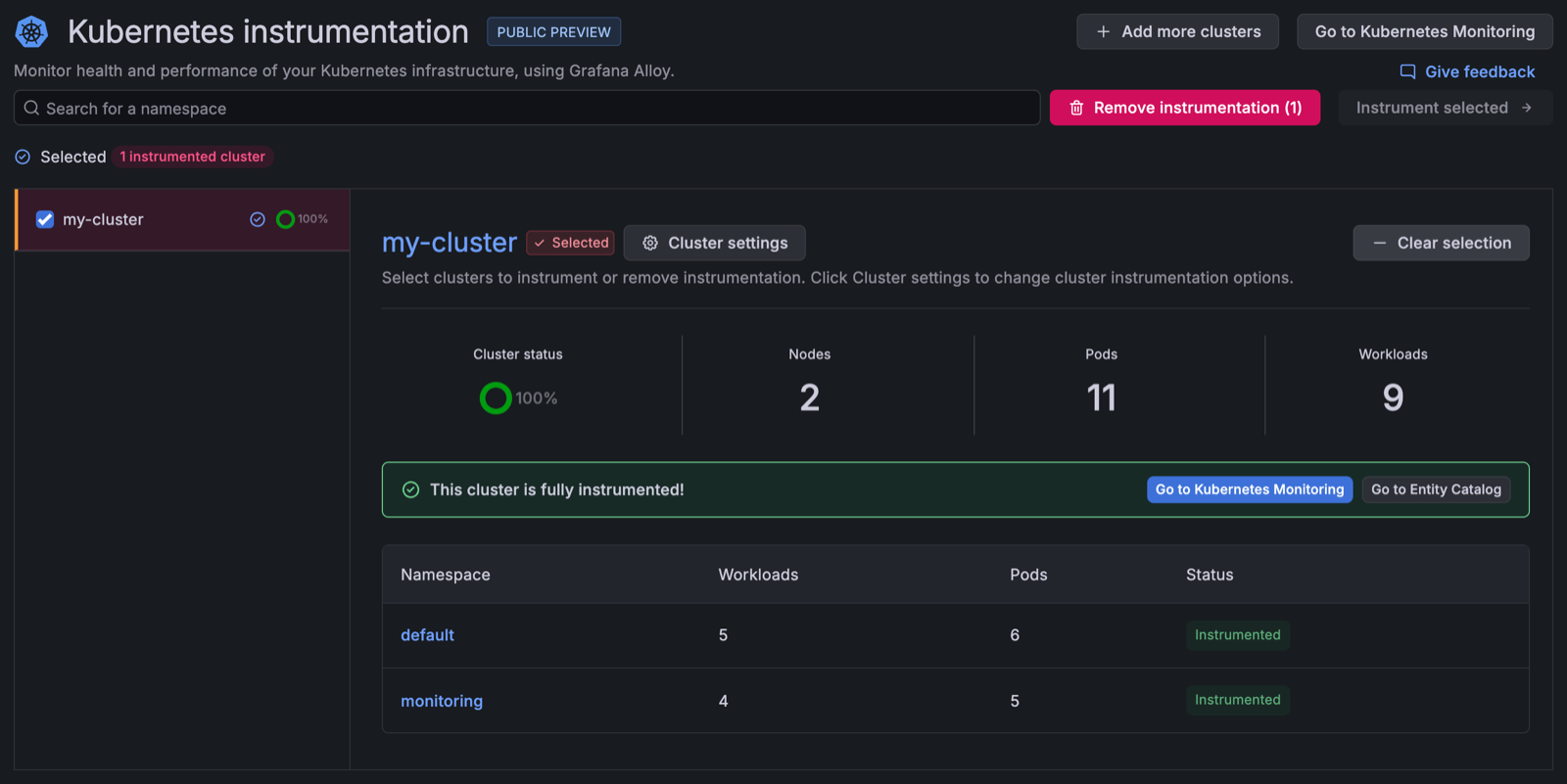Screen dimensions: 1567x784
Task: Open Go to Kubernetes Monitoring at top right
Action: coord(1425,31)
